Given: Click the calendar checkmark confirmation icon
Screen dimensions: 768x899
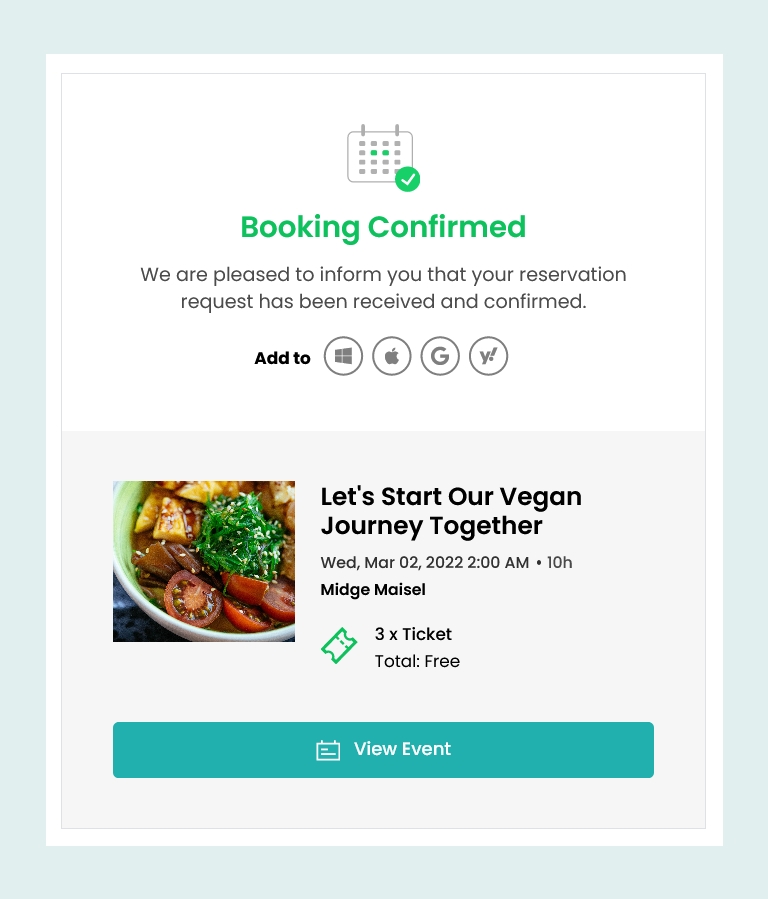Looking at the screenshot, I should click(383, 158).
